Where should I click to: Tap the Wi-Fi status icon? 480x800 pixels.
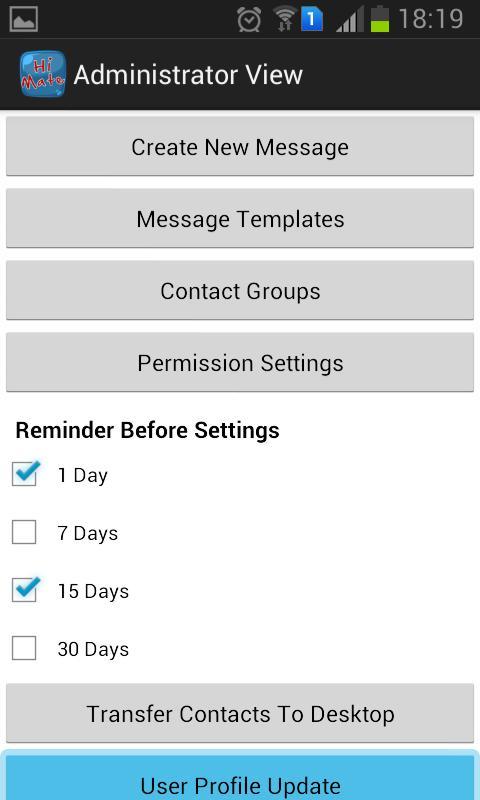(x=284, y=19)
